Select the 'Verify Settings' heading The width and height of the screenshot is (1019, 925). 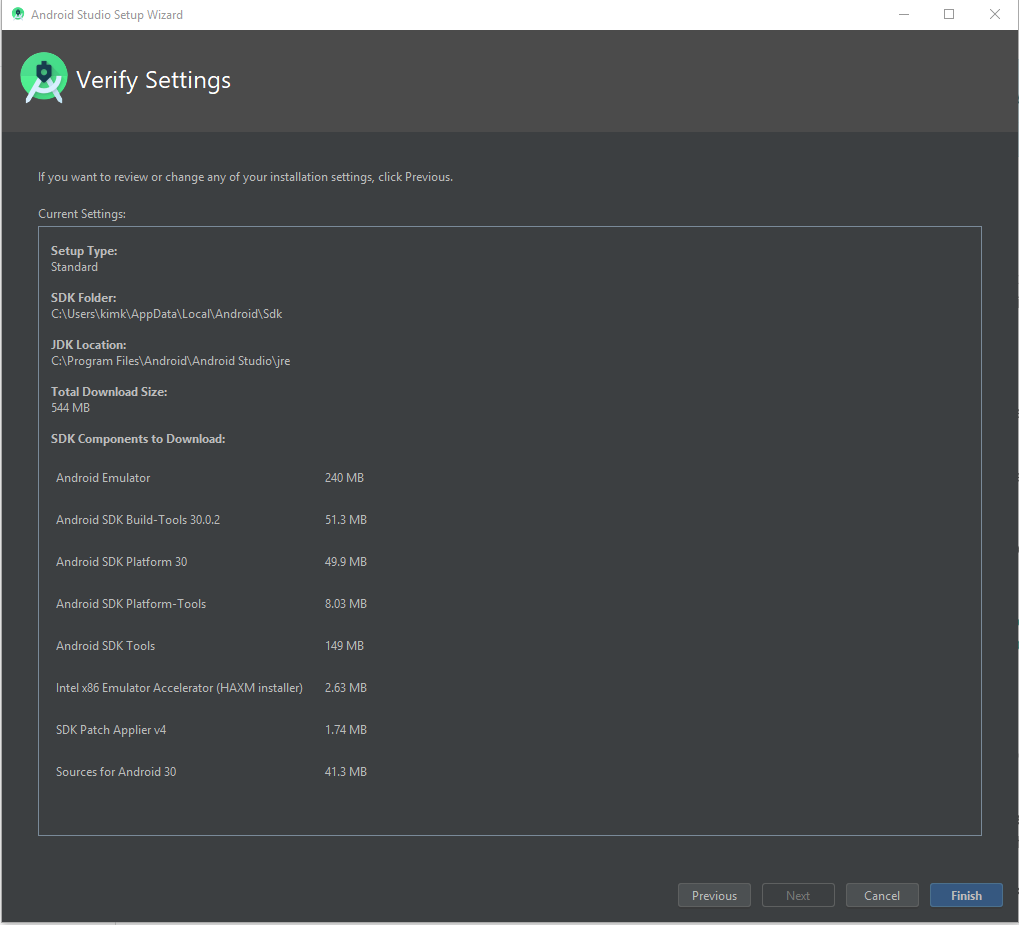[153, 80]
